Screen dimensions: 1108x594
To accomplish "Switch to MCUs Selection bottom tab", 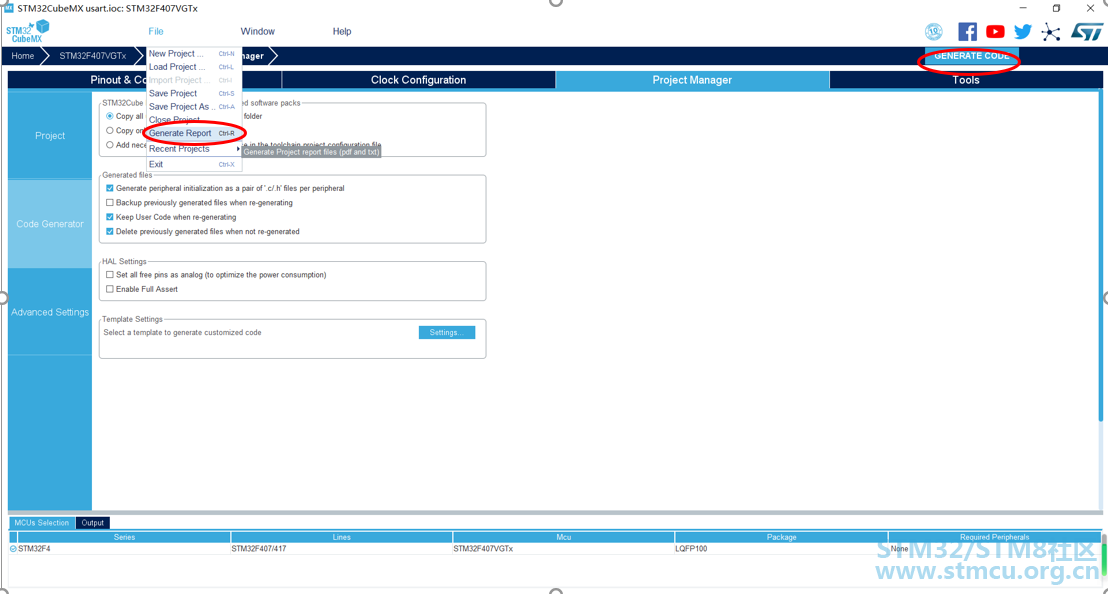I will [x=42, y=523].
